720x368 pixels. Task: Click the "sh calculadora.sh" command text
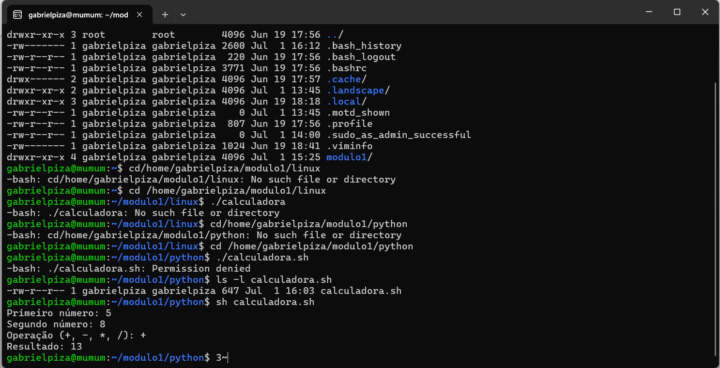pyautogui.click(x=262, y=302)
